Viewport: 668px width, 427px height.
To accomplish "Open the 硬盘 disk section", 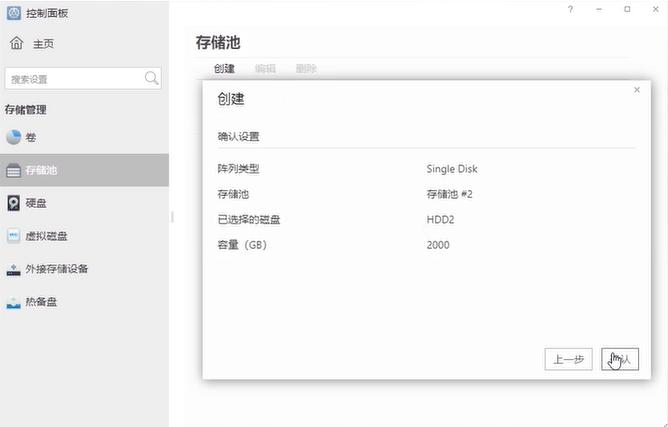I will 35,203.
